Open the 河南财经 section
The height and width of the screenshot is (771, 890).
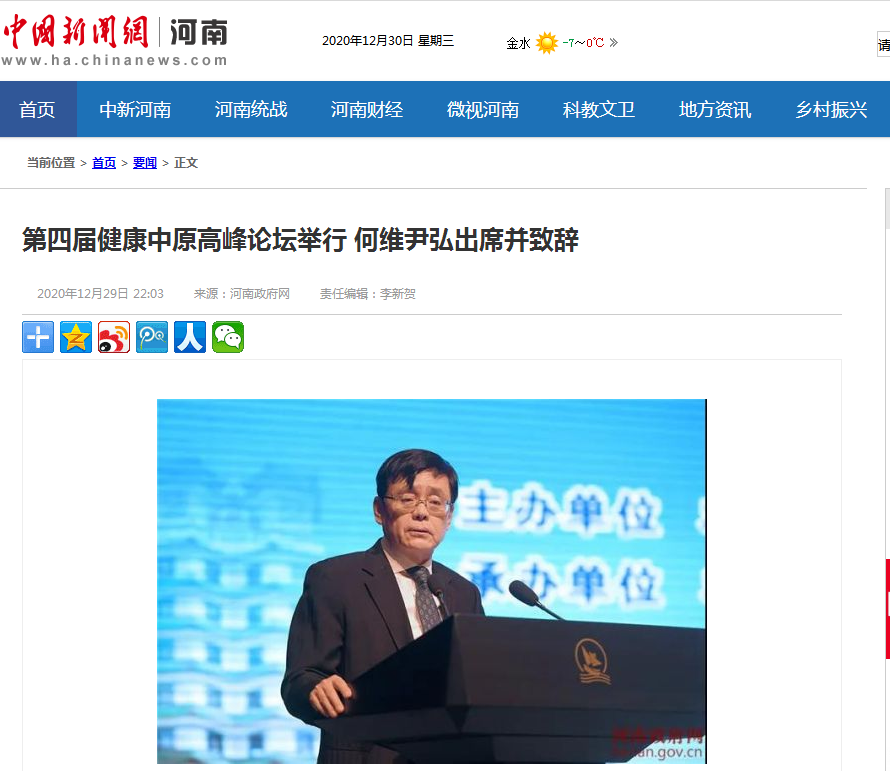point(367,109)
